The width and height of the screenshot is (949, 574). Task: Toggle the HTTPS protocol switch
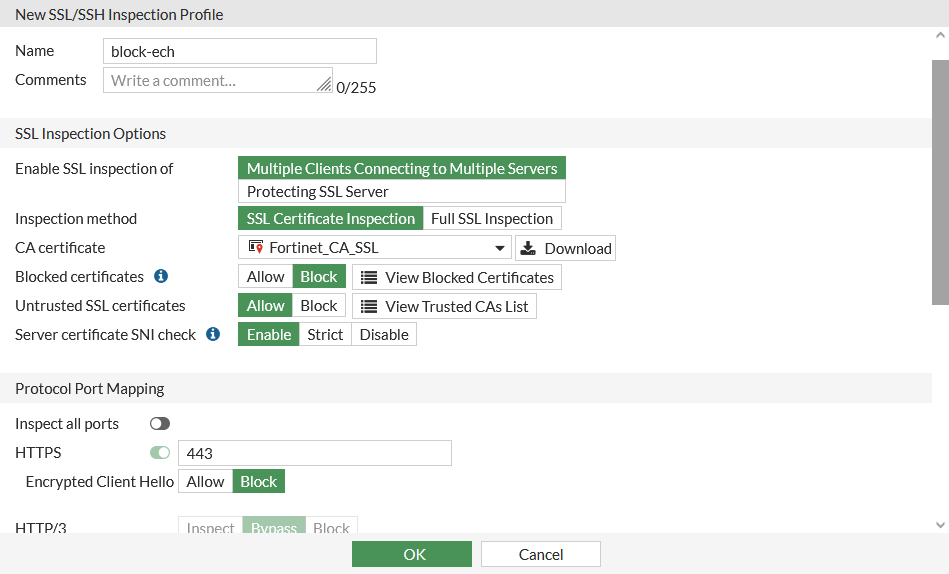tap(160, 453)
